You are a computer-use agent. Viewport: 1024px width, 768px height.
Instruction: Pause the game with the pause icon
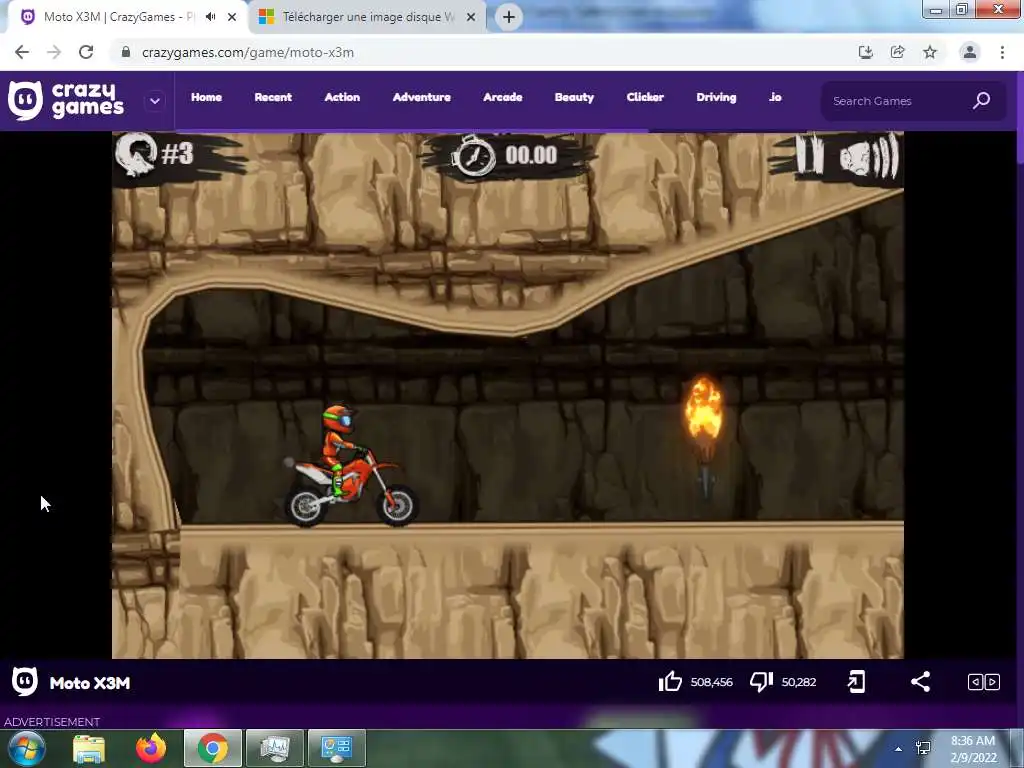point(809,155)
